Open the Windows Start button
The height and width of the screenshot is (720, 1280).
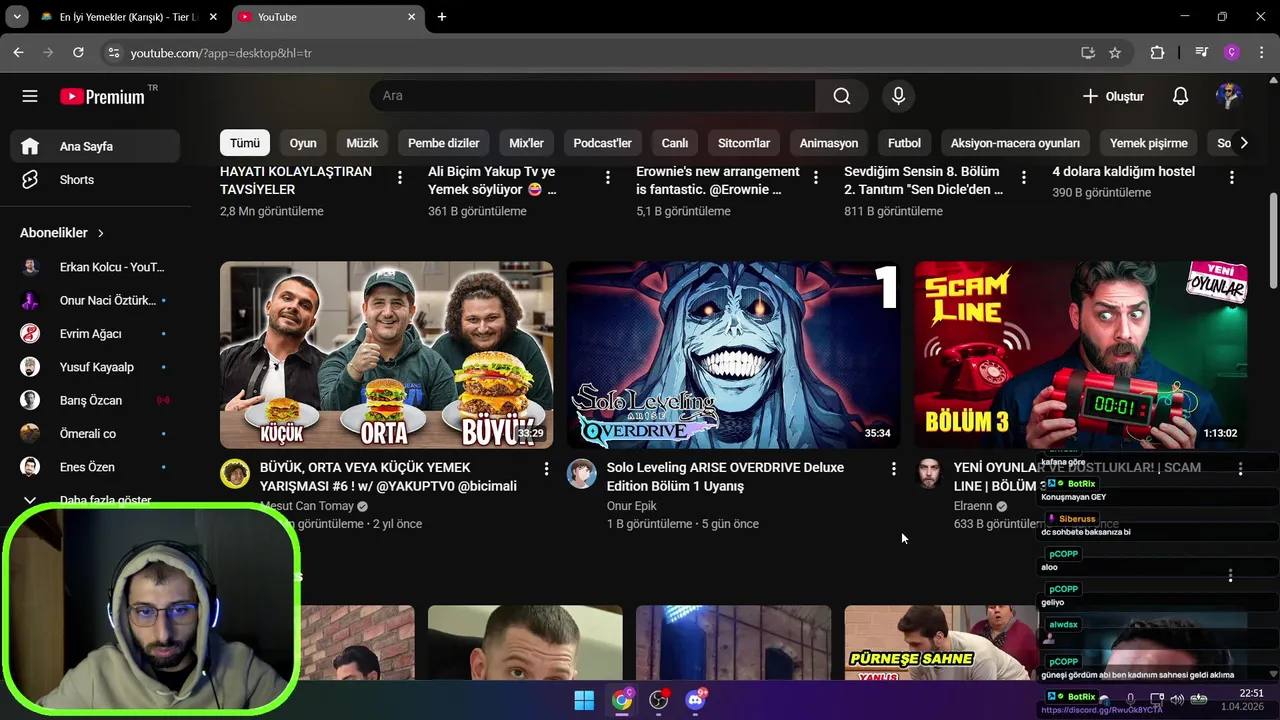[584, 700]
